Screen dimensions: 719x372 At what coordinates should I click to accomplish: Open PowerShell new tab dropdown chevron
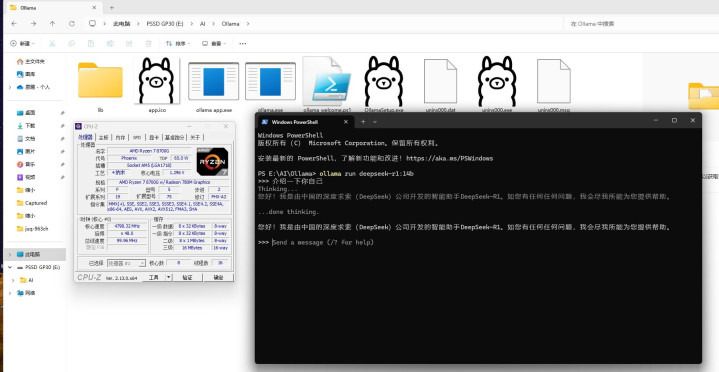coord(375,122)
